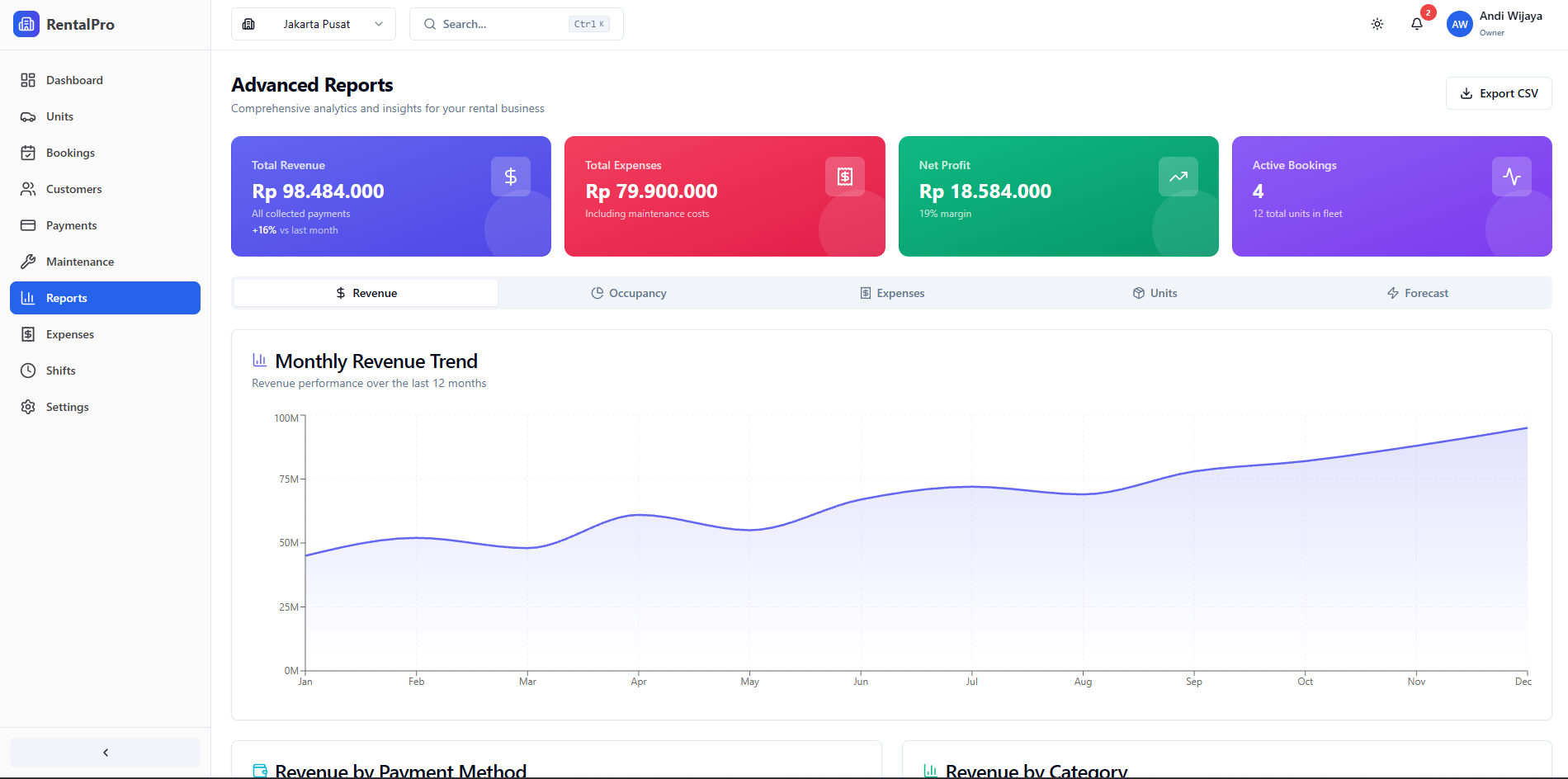Click the receipt icon on Total Expenses card
The image size is (1568, 779).
point(844,177)
